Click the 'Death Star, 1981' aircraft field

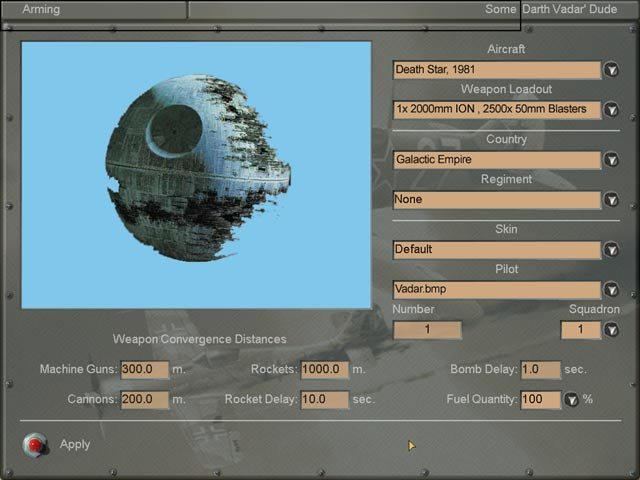pyautogui.click(x=497, y=70)
